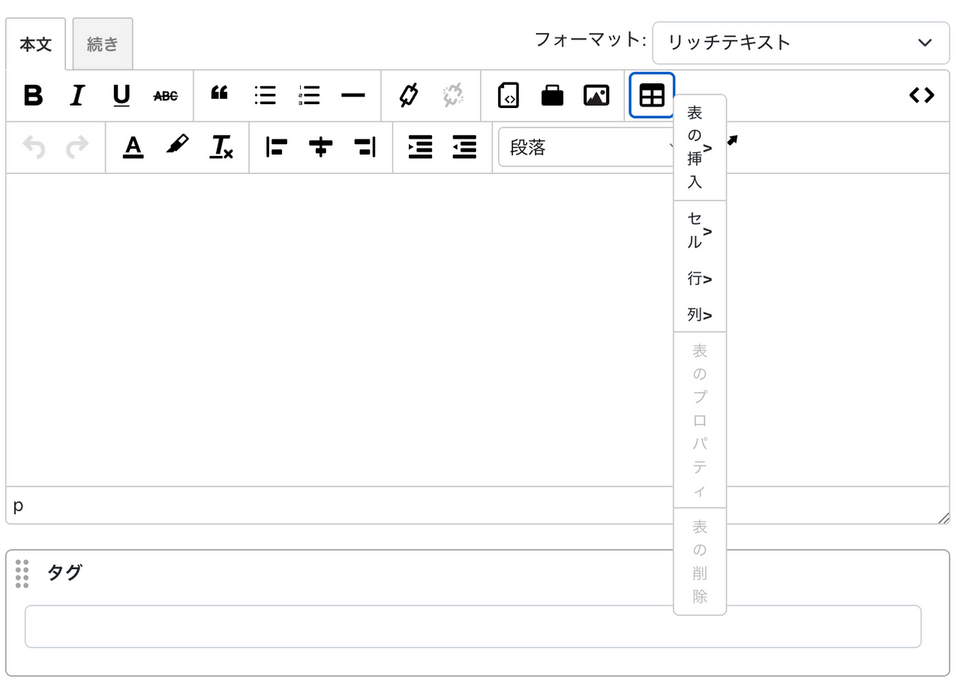
Task: Click the redo arrow
Action: (x=78, y=148)
